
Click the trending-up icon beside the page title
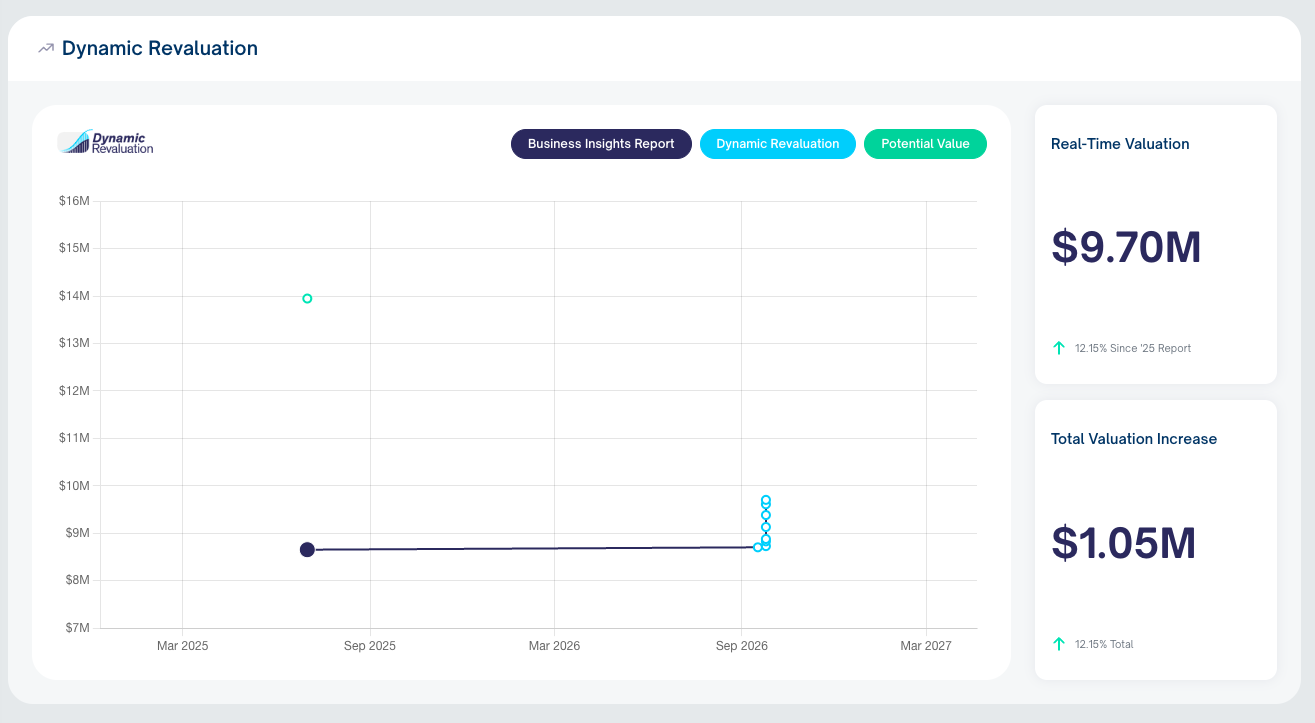46,48
